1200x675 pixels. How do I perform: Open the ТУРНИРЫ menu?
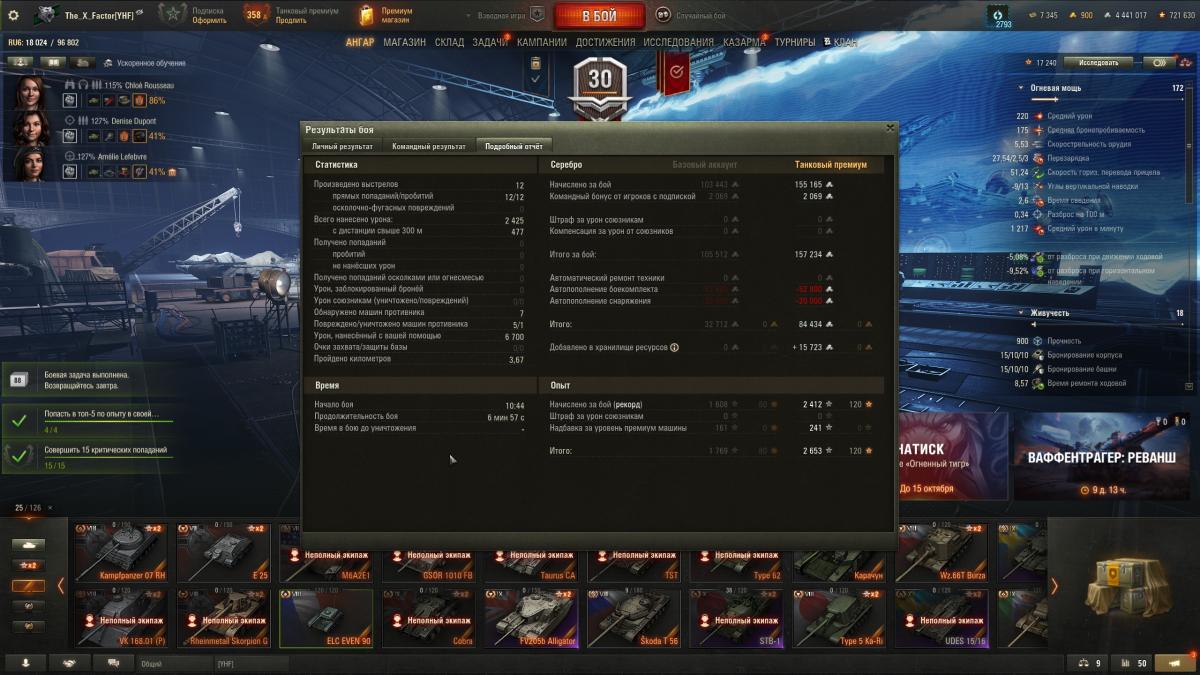[x=795, y=43]
